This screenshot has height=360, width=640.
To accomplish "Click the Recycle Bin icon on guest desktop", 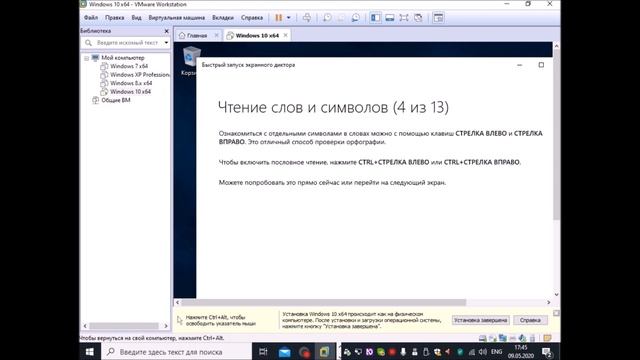I will tap(191, 57).
